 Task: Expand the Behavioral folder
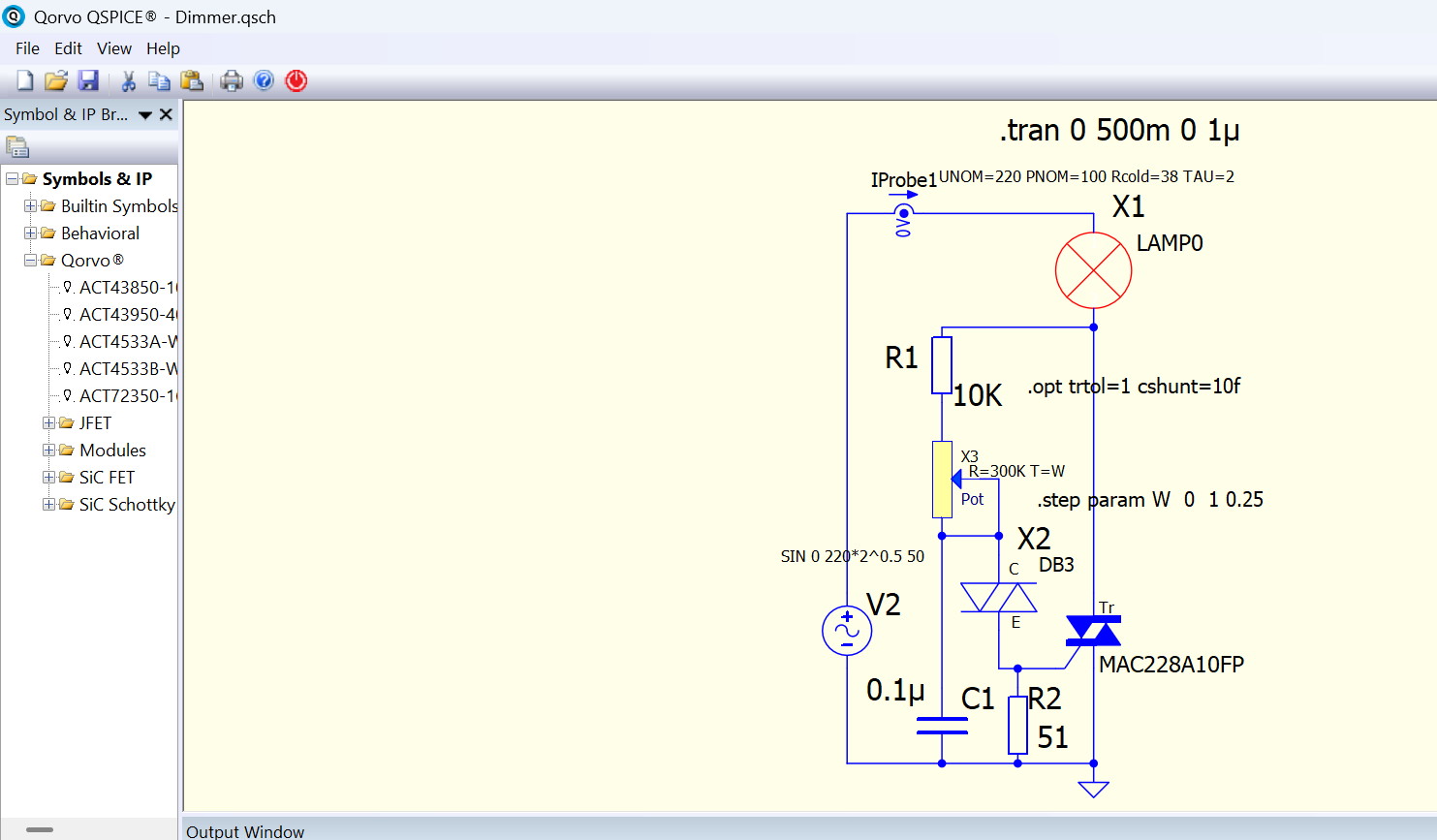coord(30,233)
